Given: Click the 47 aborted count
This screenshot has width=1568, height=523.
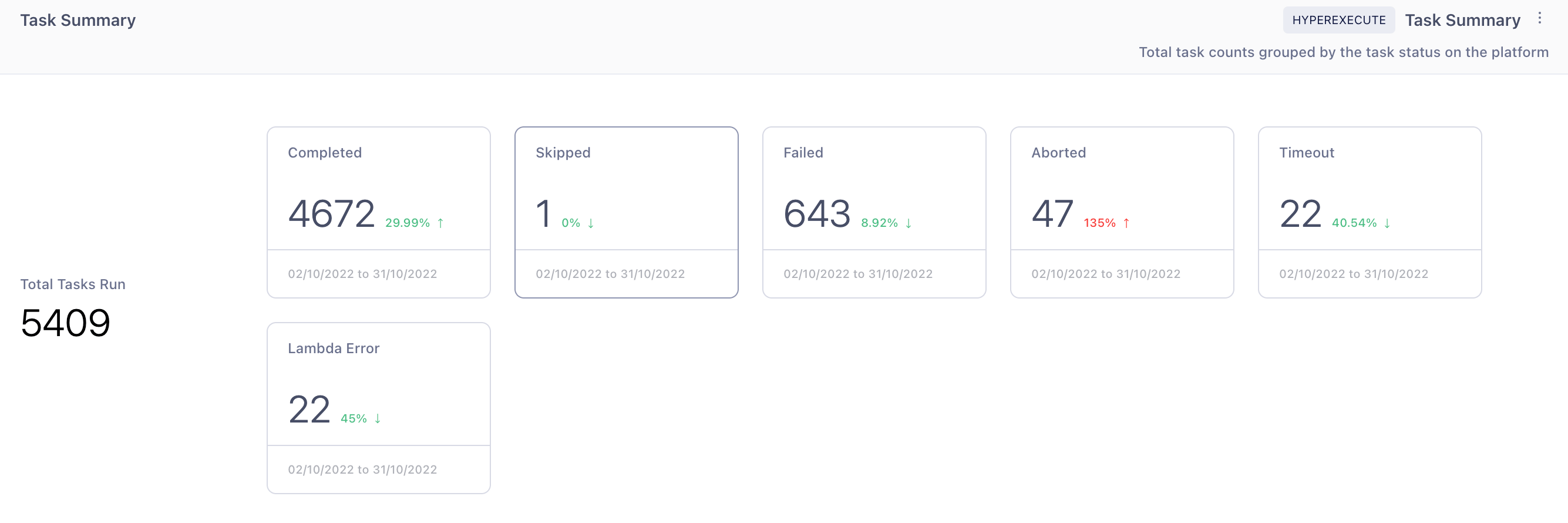Looking at the screenshot, I should point(1052,214).
